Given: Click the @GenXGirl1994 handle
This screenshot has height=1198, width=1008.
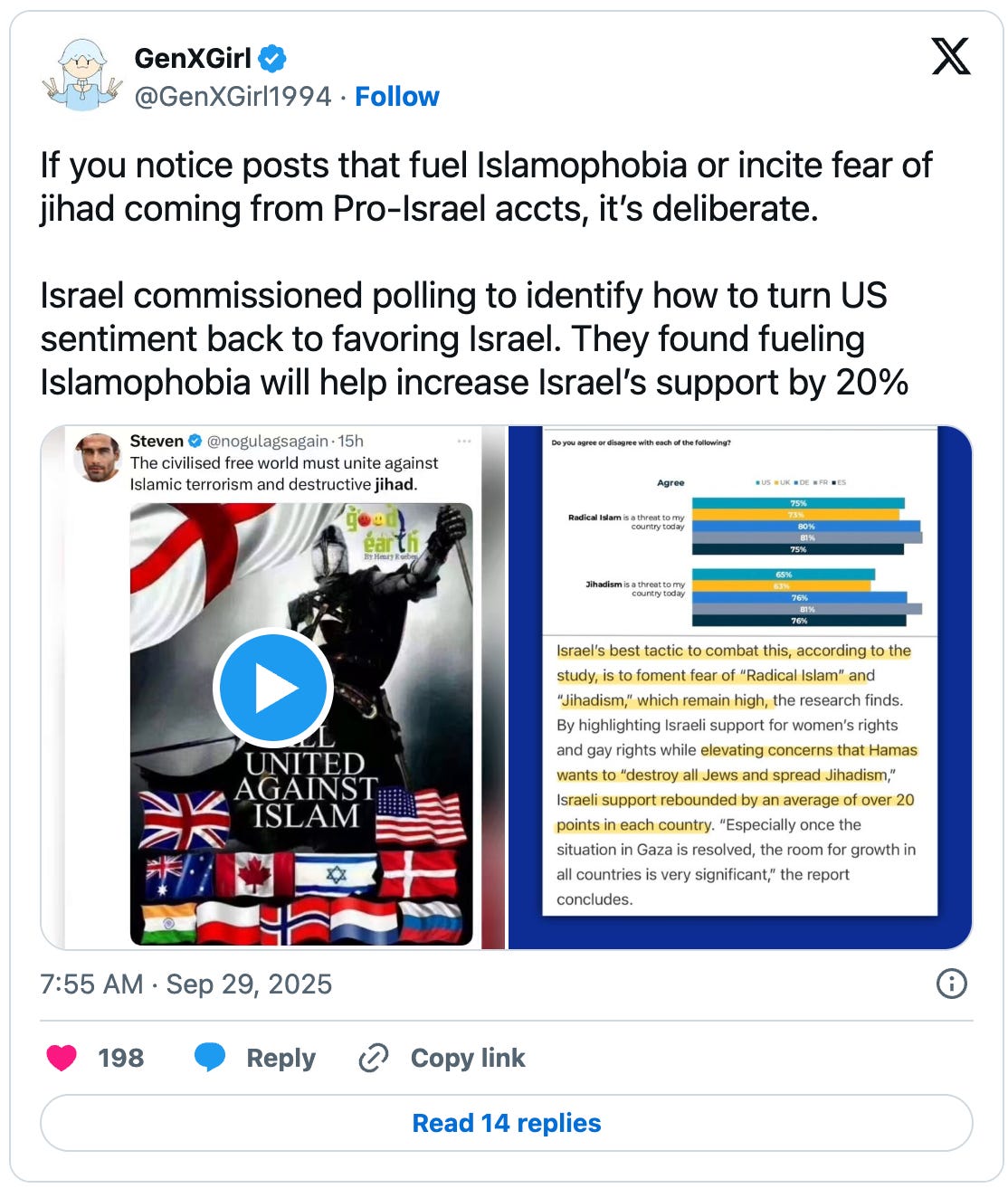Looking at the screenshot, I should pyautogui.click(x=233, y=97).
